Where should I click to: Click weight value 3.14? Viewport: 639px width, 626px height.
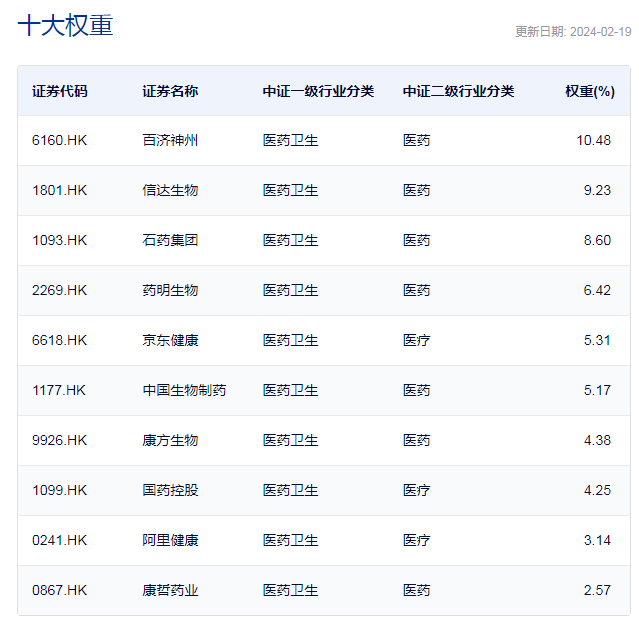[x=597, y=540]
